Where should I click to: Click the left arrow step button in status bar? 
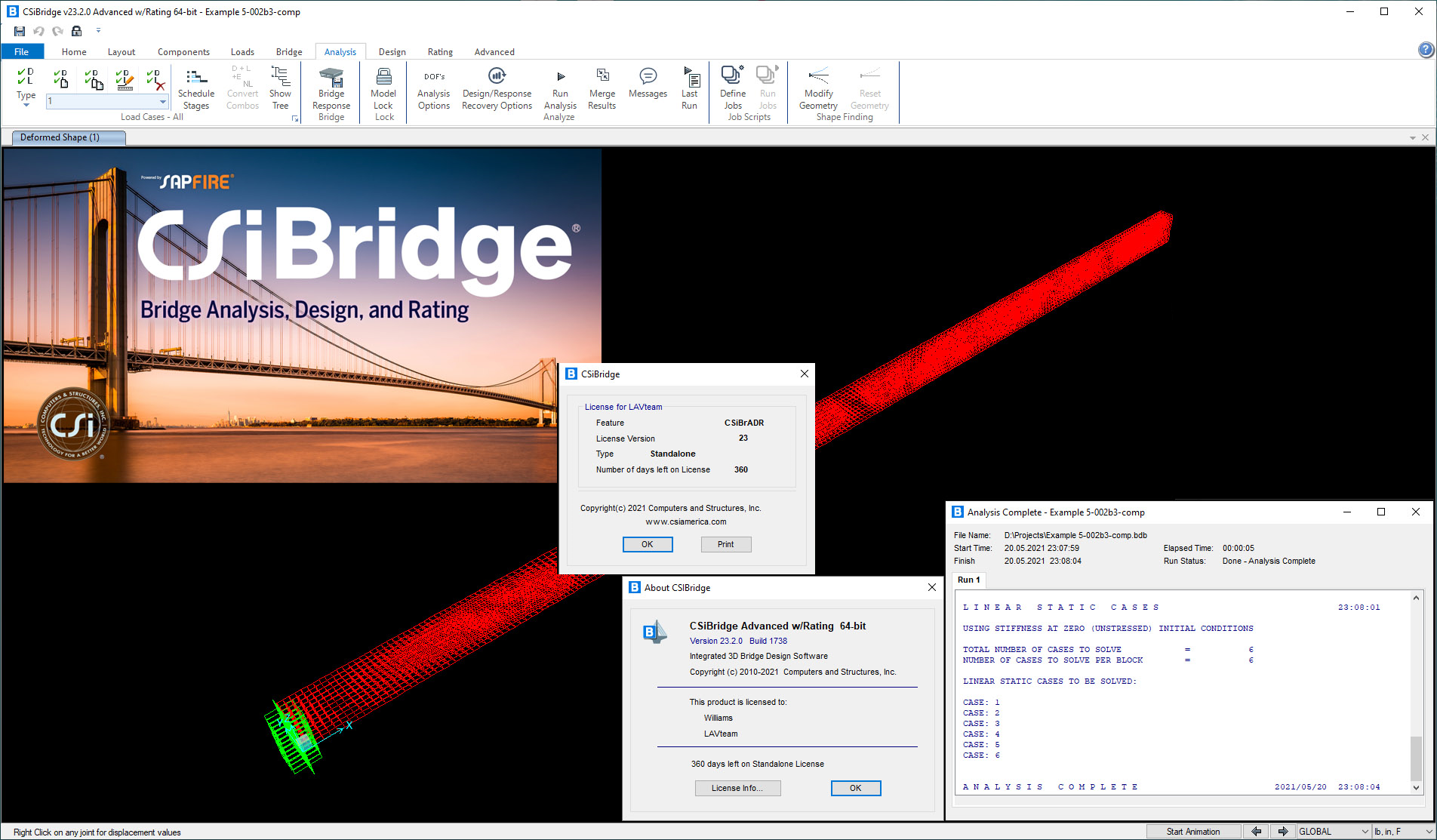[x=1257, y=832]
